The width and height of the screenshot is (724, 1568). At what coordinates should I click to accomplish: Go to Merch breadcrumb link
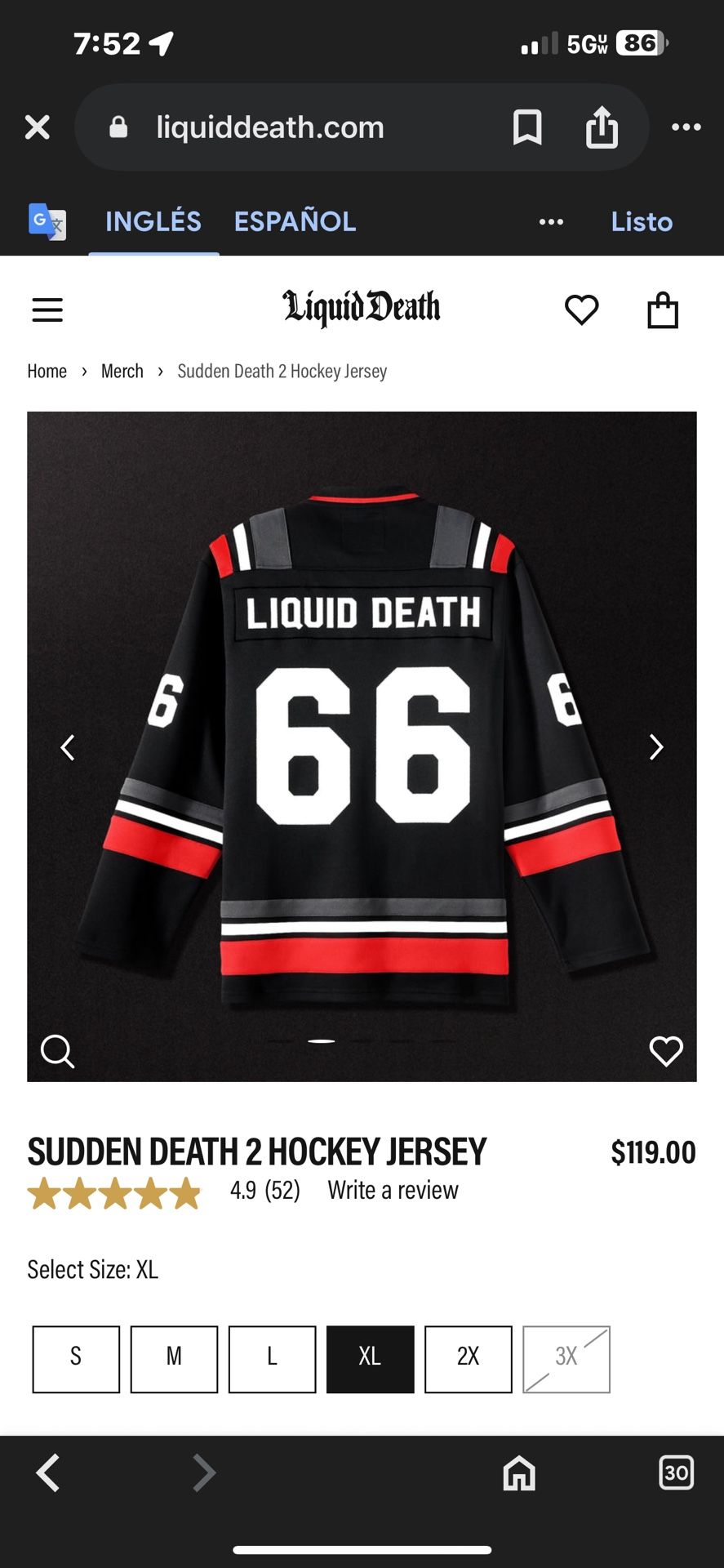pos(122,372)
